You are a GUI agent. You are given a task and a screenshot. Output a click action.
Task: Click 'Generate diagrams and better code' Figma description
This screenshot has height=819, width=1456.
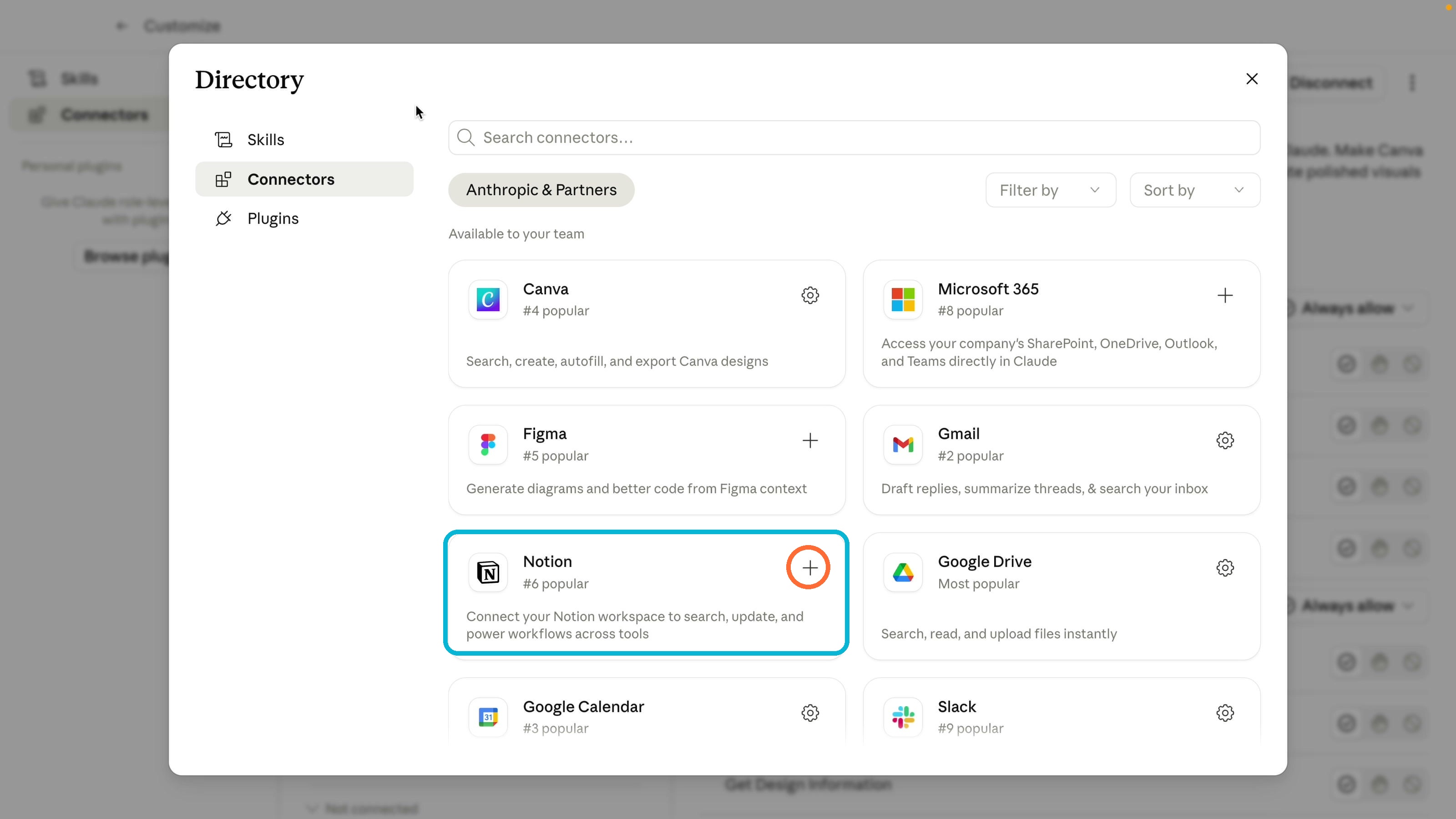pyautogui.click(x=636, y=488)
